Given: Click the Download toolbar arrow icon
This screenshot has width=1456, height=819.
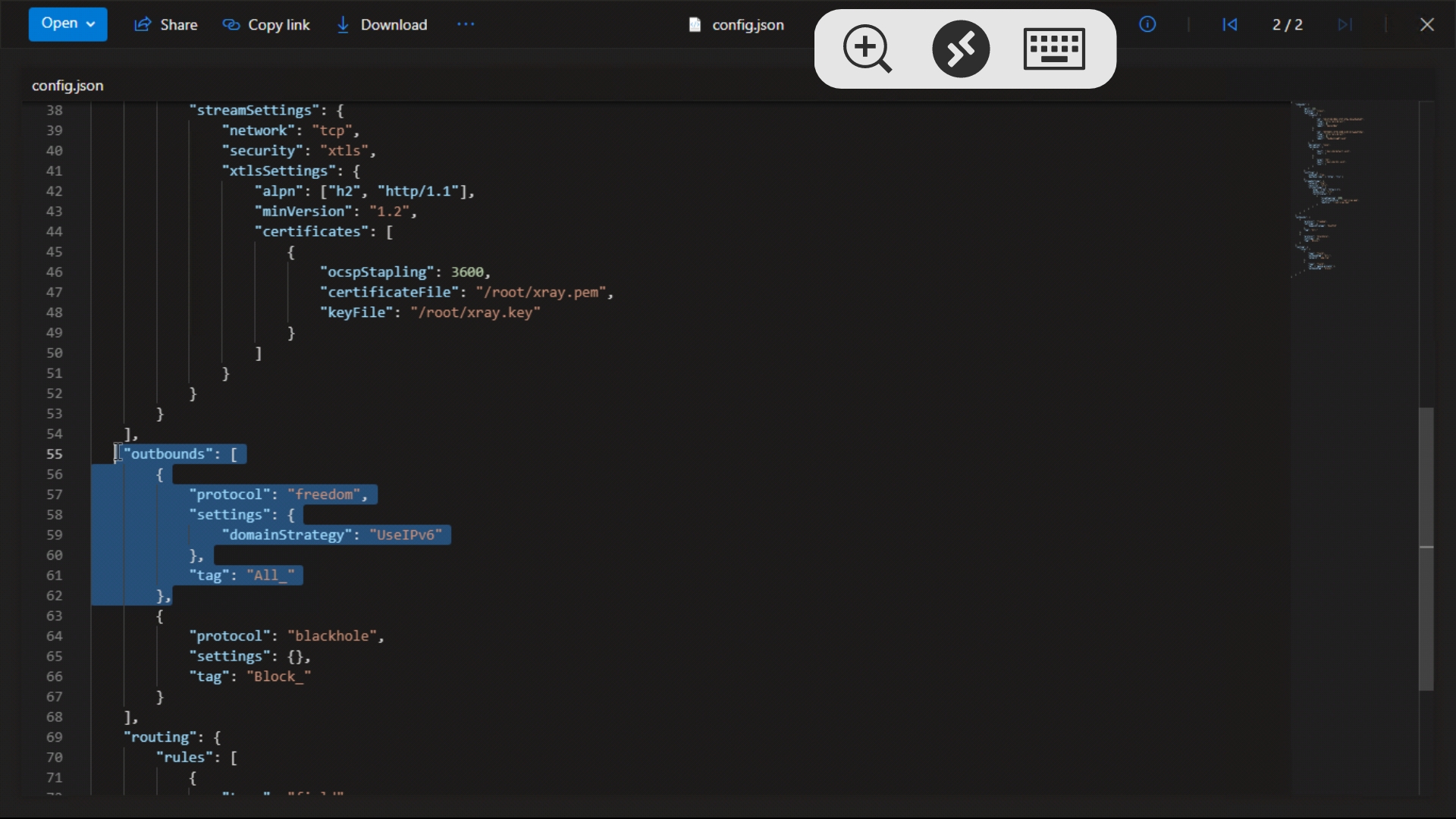Looking at the screenshot, I should (344, 24).
